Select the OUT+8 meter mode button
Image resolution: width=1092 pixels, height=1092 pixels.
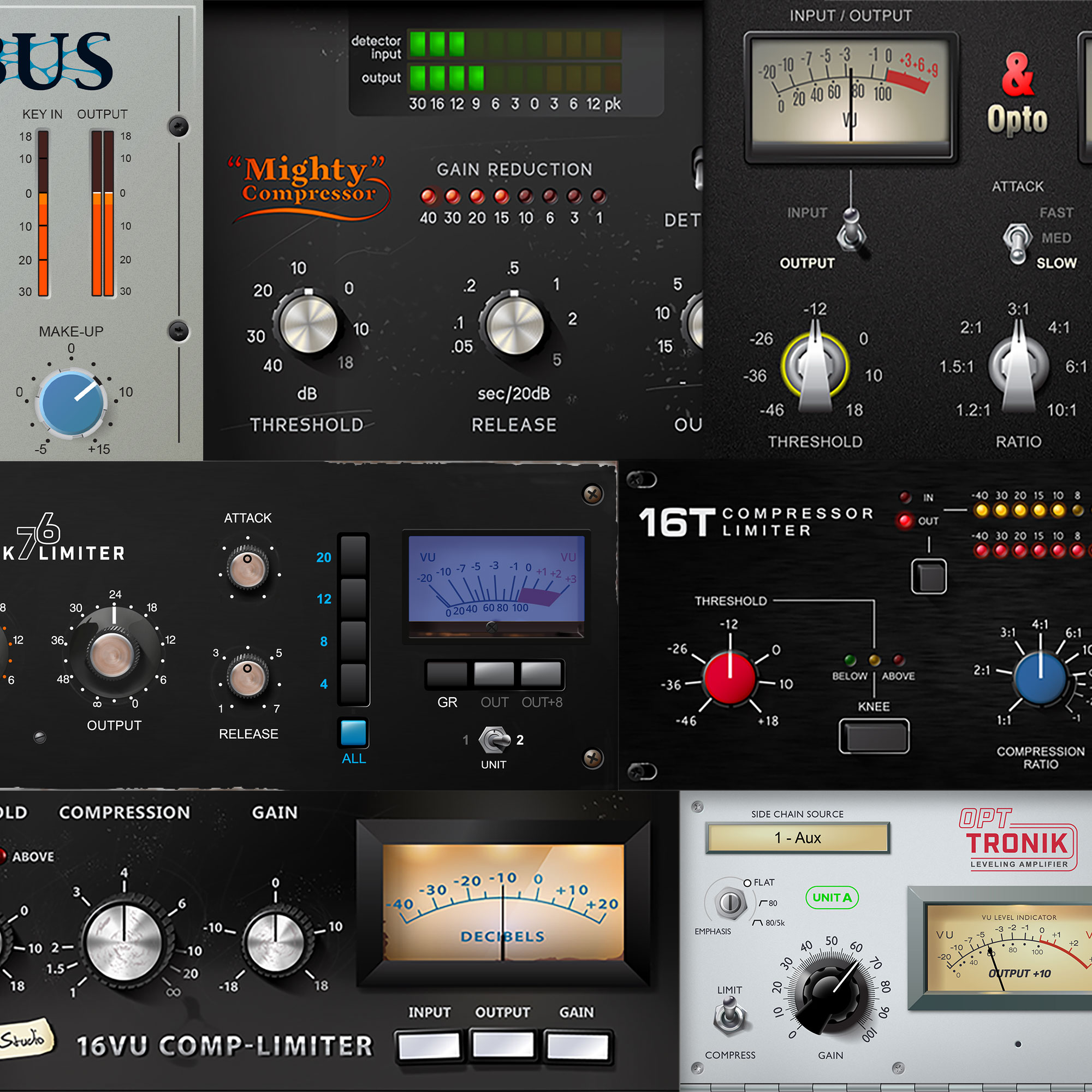[541, 674]
